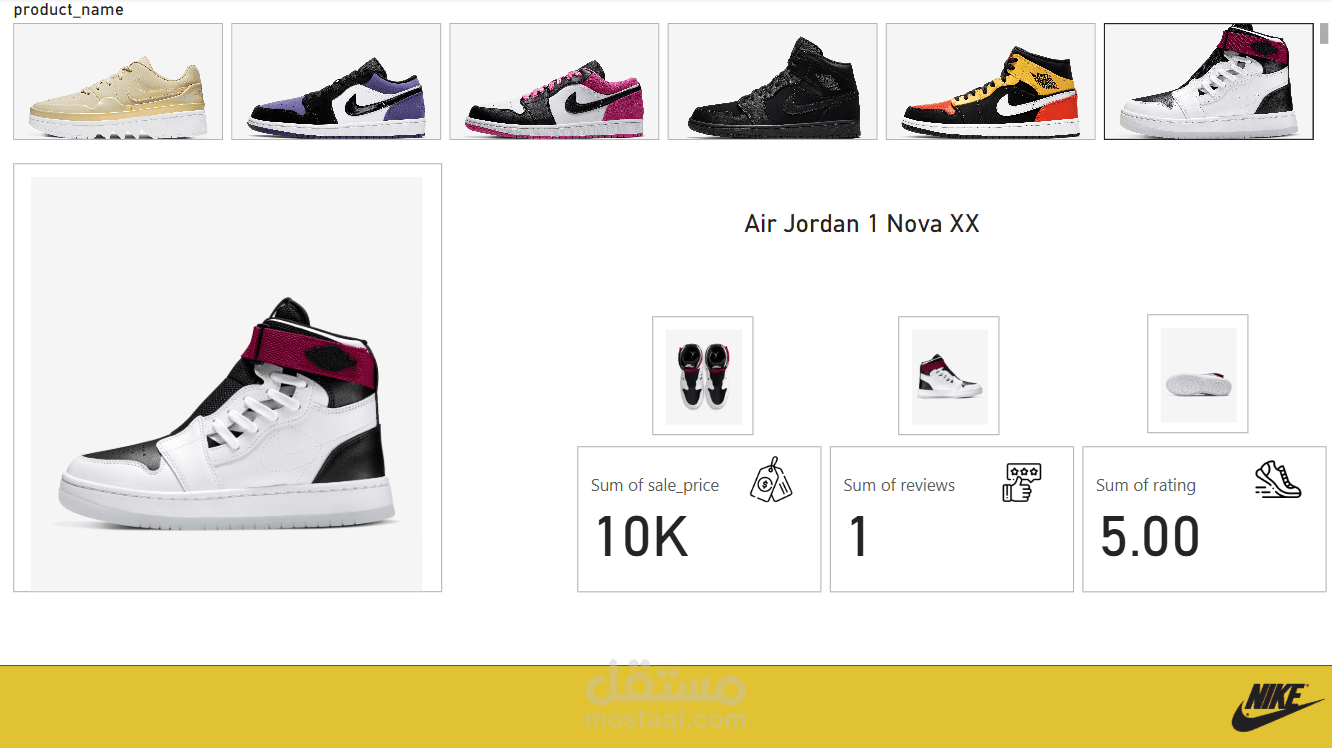Screen dimensions: 1332x748
Task: Select the purple and black low sneaker
Action: click(x=336, y=81)
